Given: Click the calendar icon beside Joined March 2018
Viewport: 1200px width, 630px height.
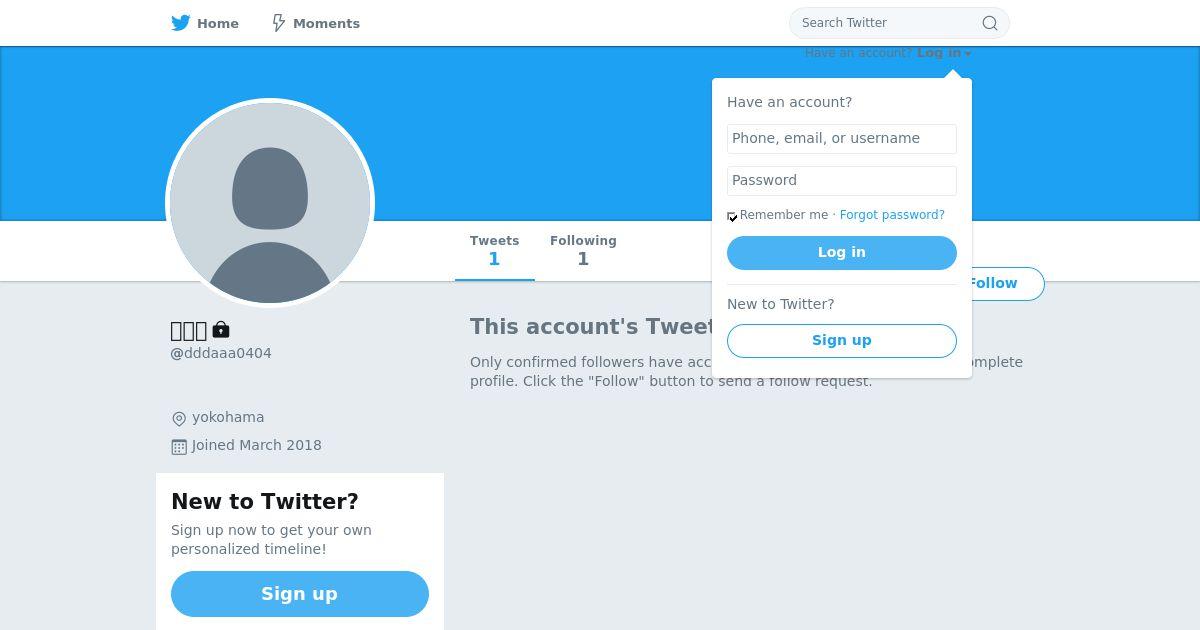Looking at the screenshot, I should click(179, 446).
